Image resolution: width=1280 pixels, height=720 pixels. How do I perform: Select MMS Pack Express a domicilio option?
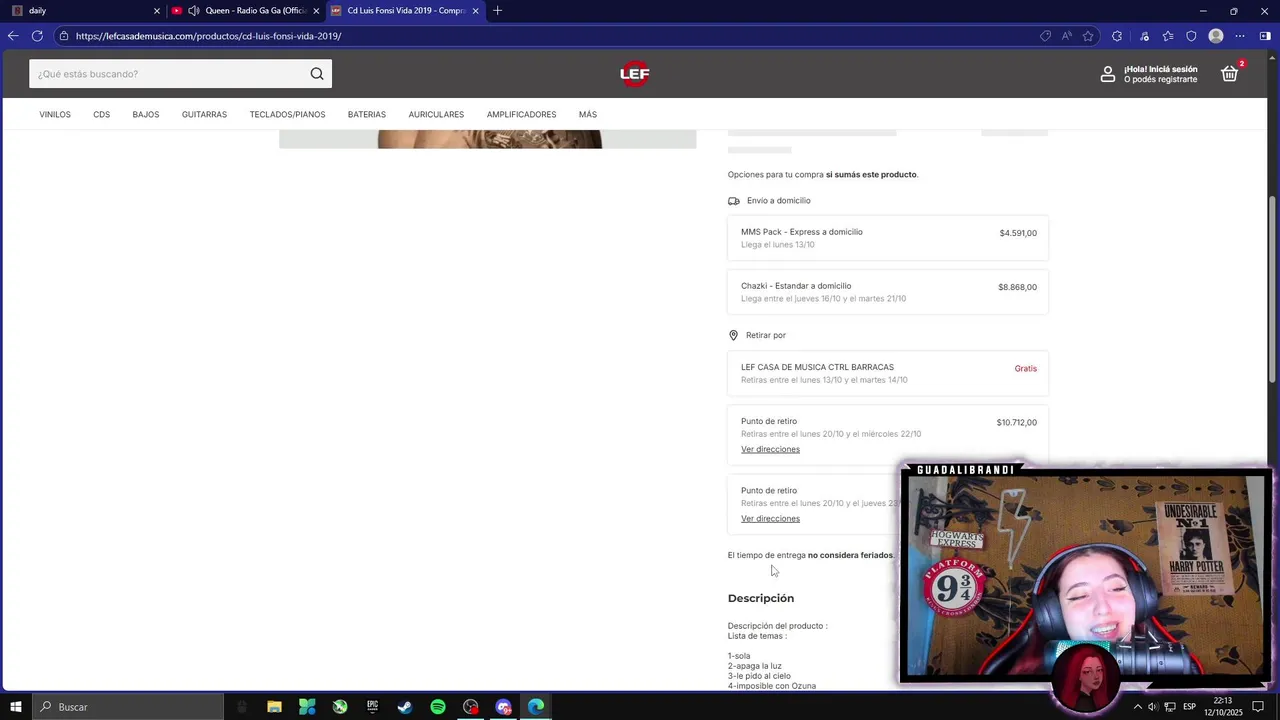888,238
